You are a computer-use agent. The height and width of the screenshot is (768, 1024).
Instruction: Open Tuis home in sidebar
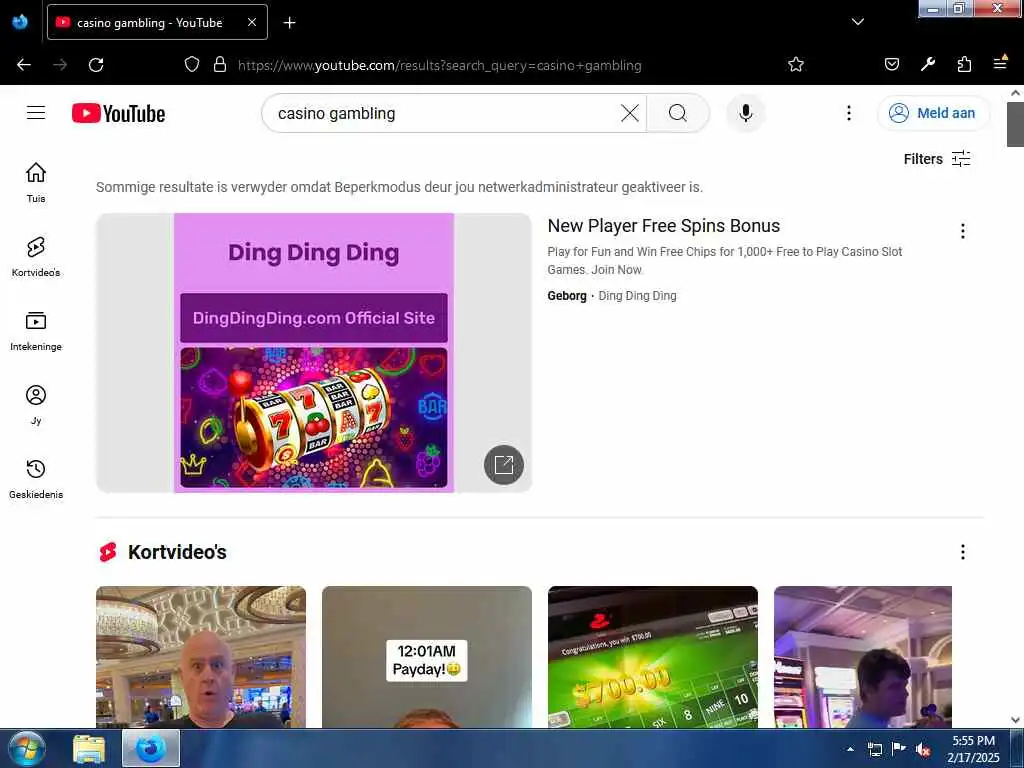pyautogui.click(x=36, y=183)
